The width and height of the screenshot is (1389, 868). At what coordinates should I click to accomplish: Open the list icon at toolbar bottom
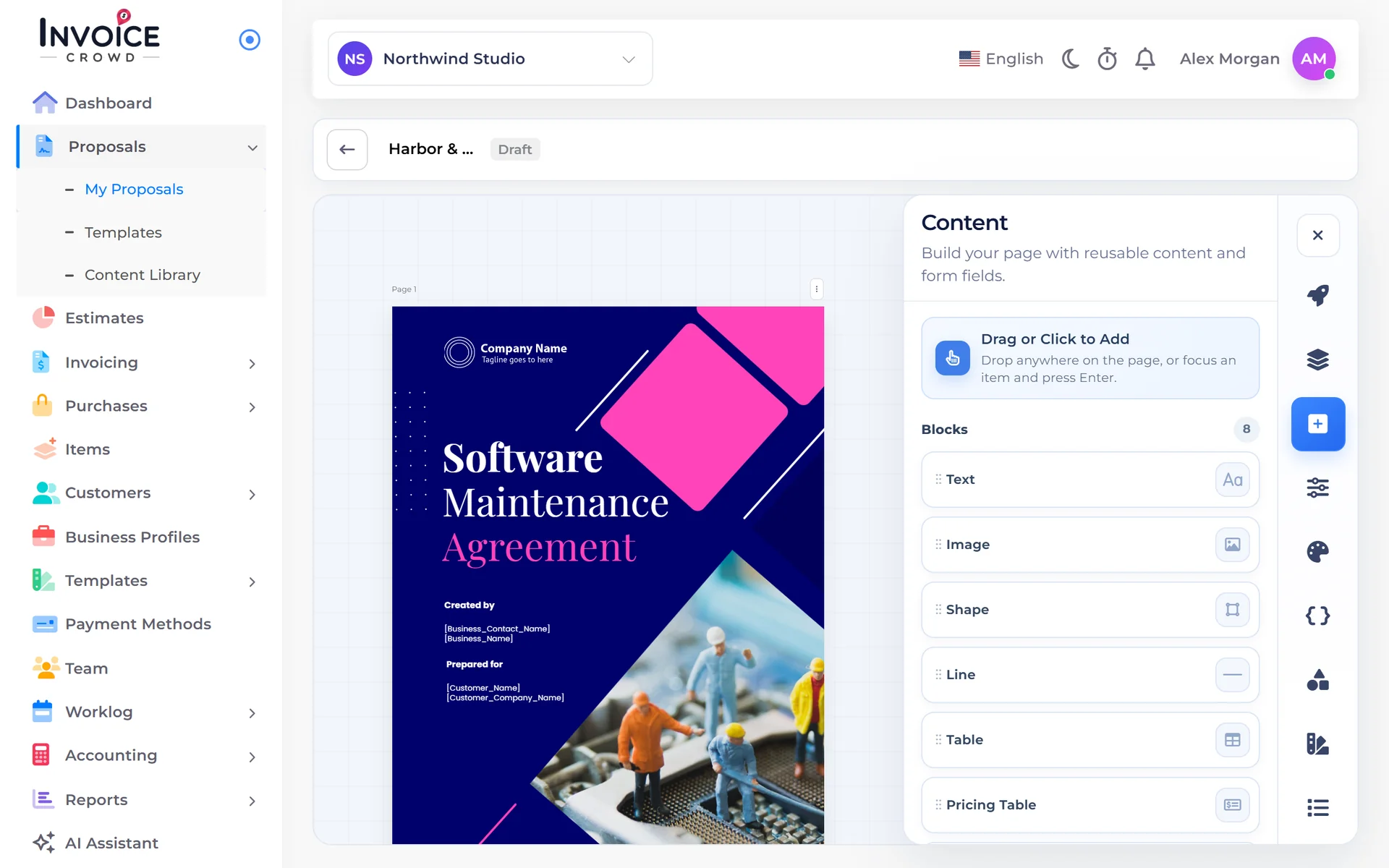coord(1317,808)
